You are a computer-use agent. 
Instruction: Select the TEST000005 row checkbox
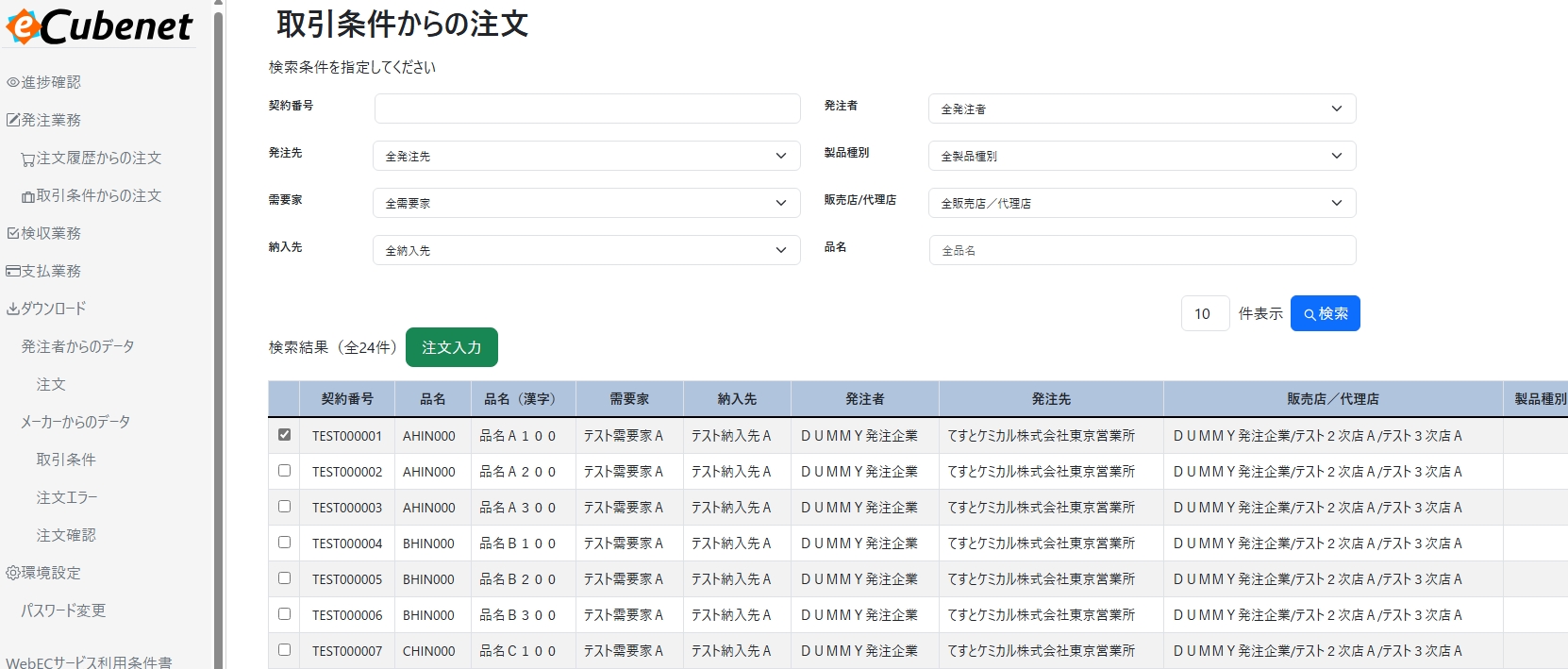[x=284, y=578]
